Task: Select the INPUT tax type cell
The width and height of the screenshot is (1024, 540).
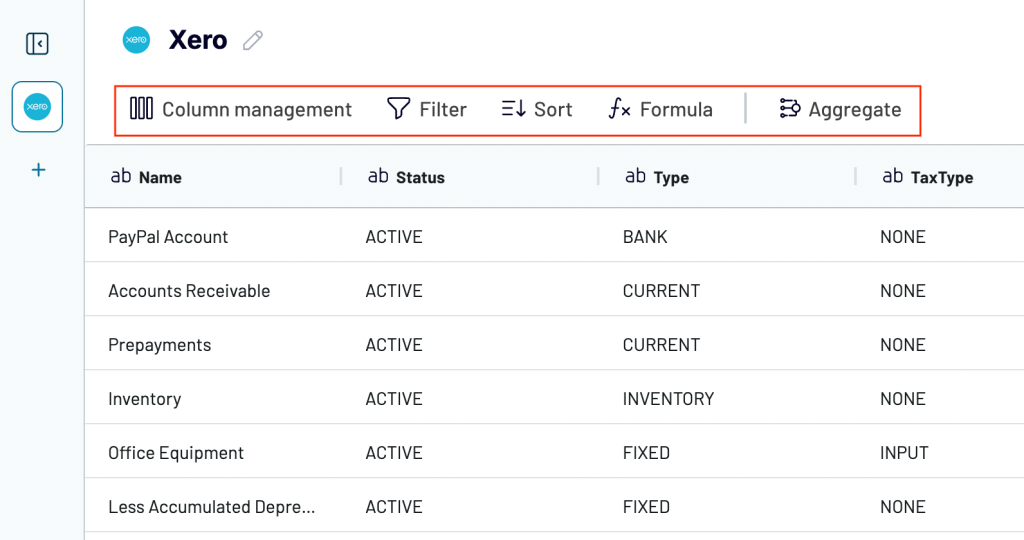Action: (x=904, y=453)
